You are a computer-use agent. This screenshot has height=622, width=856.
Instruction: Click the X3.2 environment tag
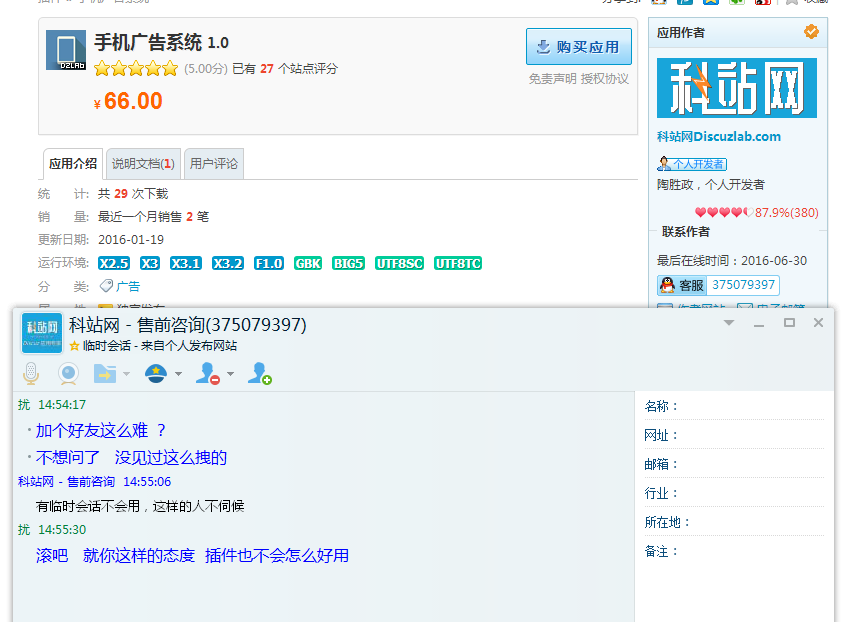[x=228, y=264]
